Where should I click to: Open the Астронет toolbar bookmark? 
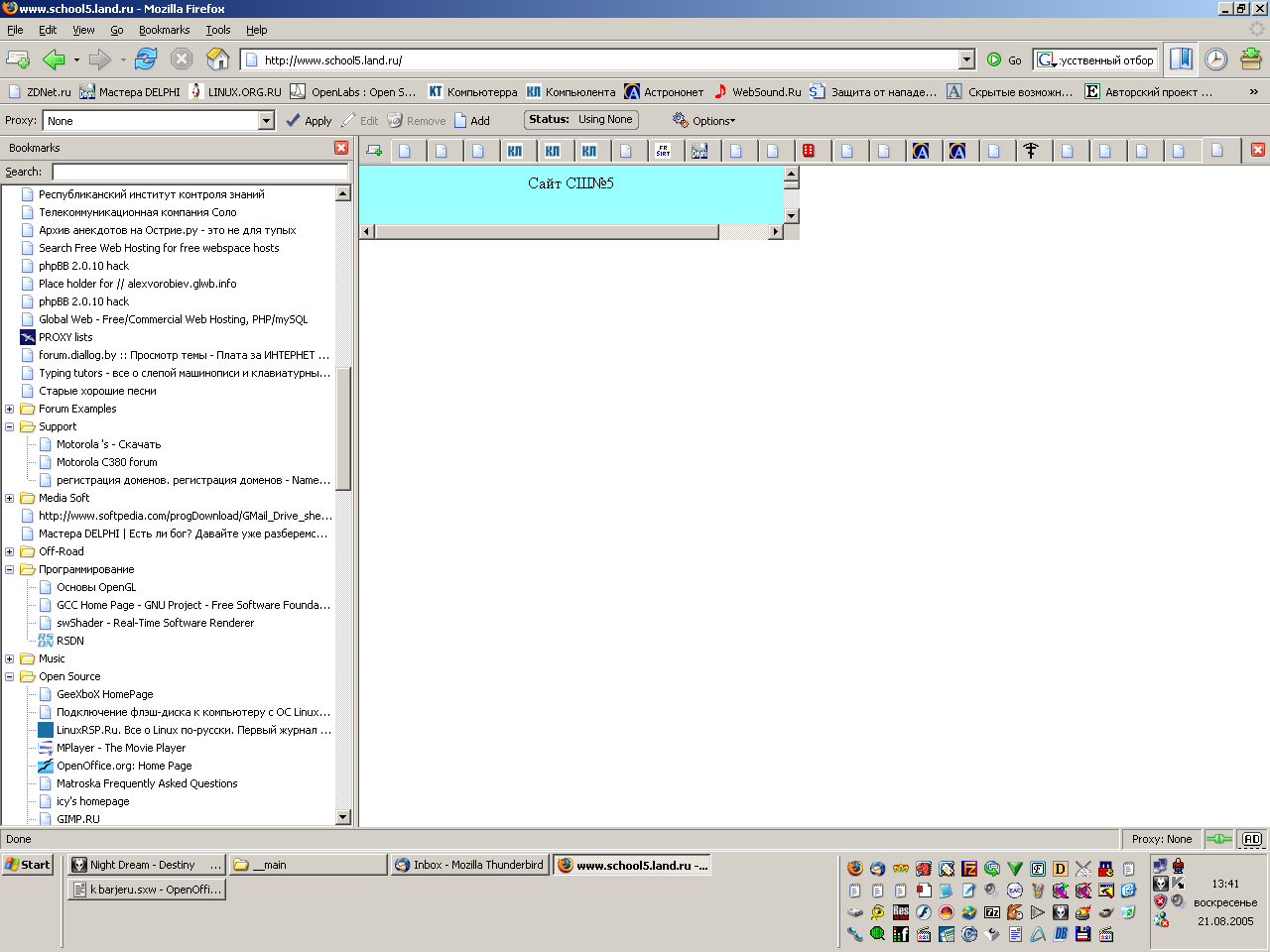tap(664, 91)
